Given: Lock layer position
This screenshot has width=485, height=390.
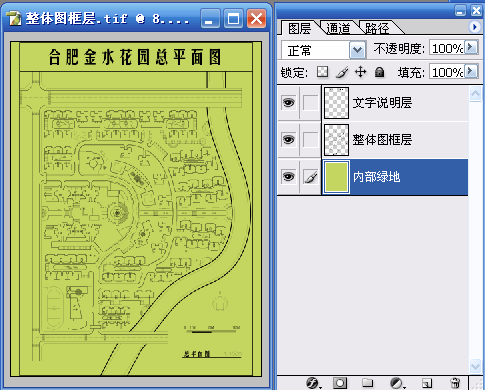Looking at the screenshot, I should [360, 72].
